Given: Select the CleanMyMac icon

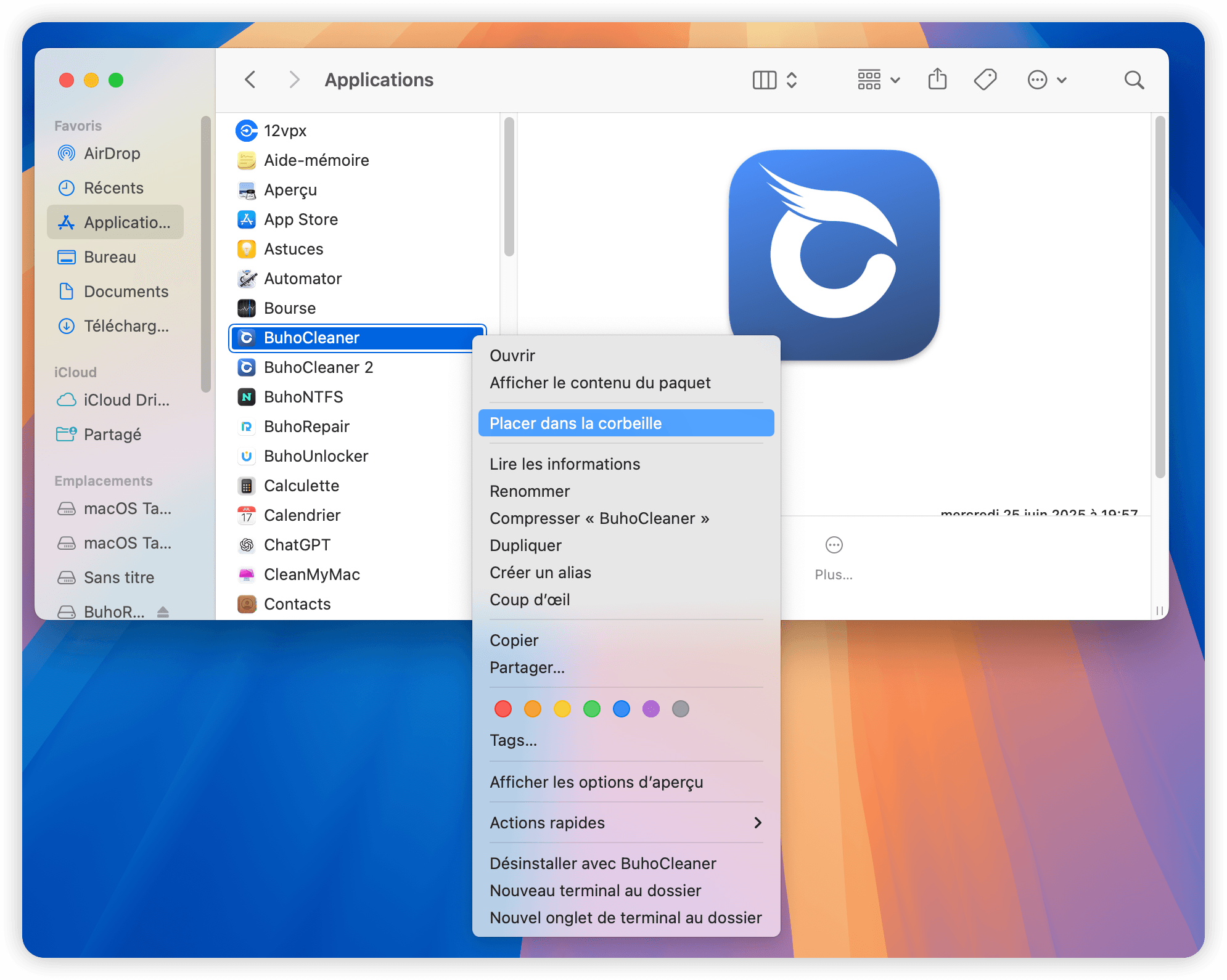Looking at the screenshot, I should coord(247,574).
